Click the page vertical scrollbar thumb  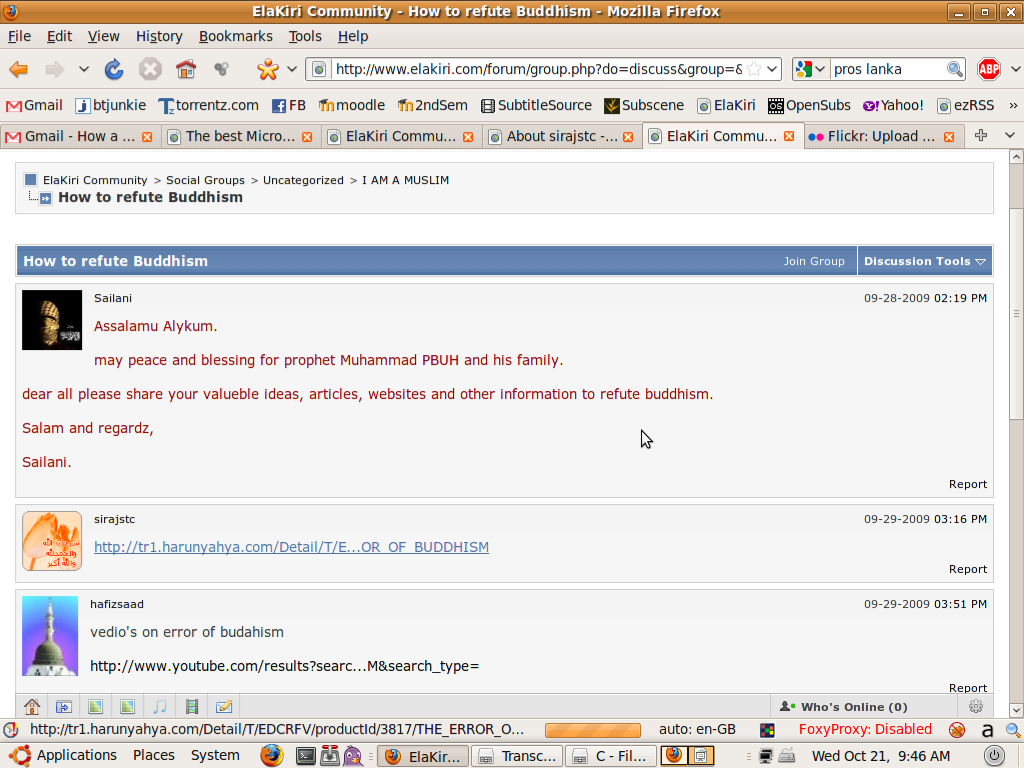[1016, 313]
